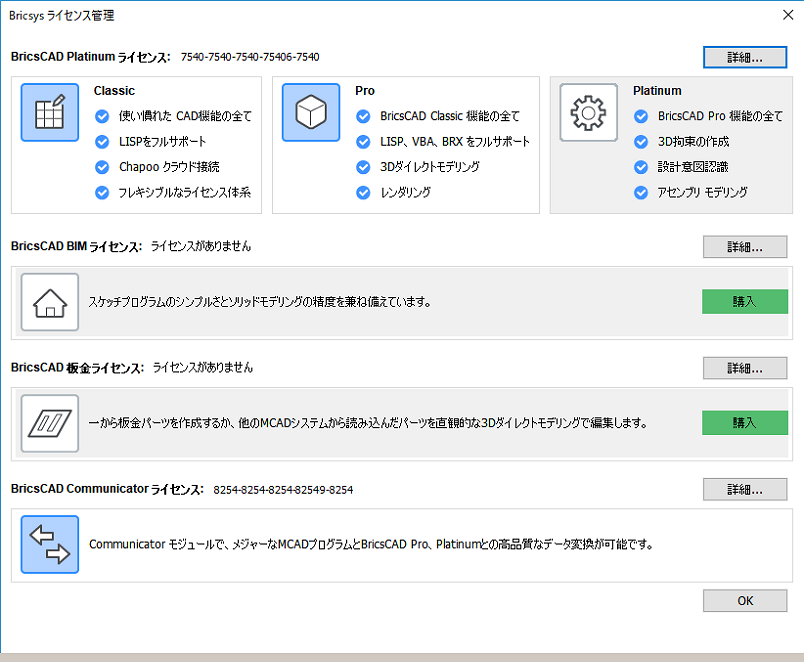Click the BIM house icon
804x662 pixels.
[x=50, y=302]
